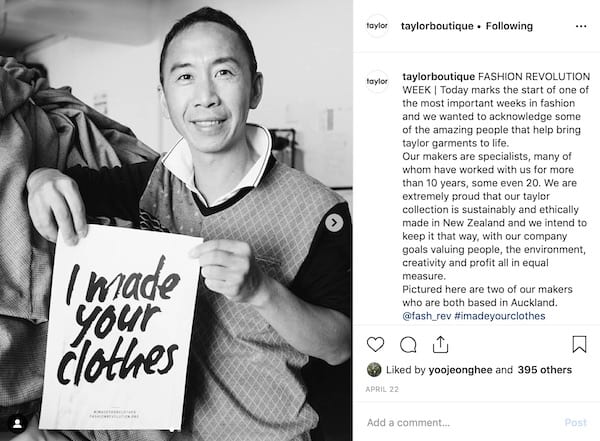Open the three-dots more options menu
Image resolution: width=600 pixels, height=441 pixels.
coord(581,26)
